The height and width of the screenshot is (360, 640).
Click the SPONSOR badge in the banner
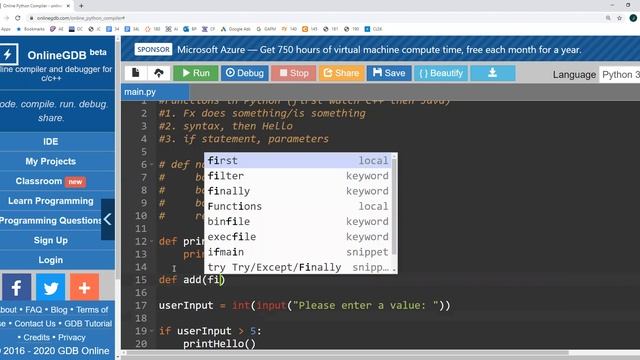[153, 49]
